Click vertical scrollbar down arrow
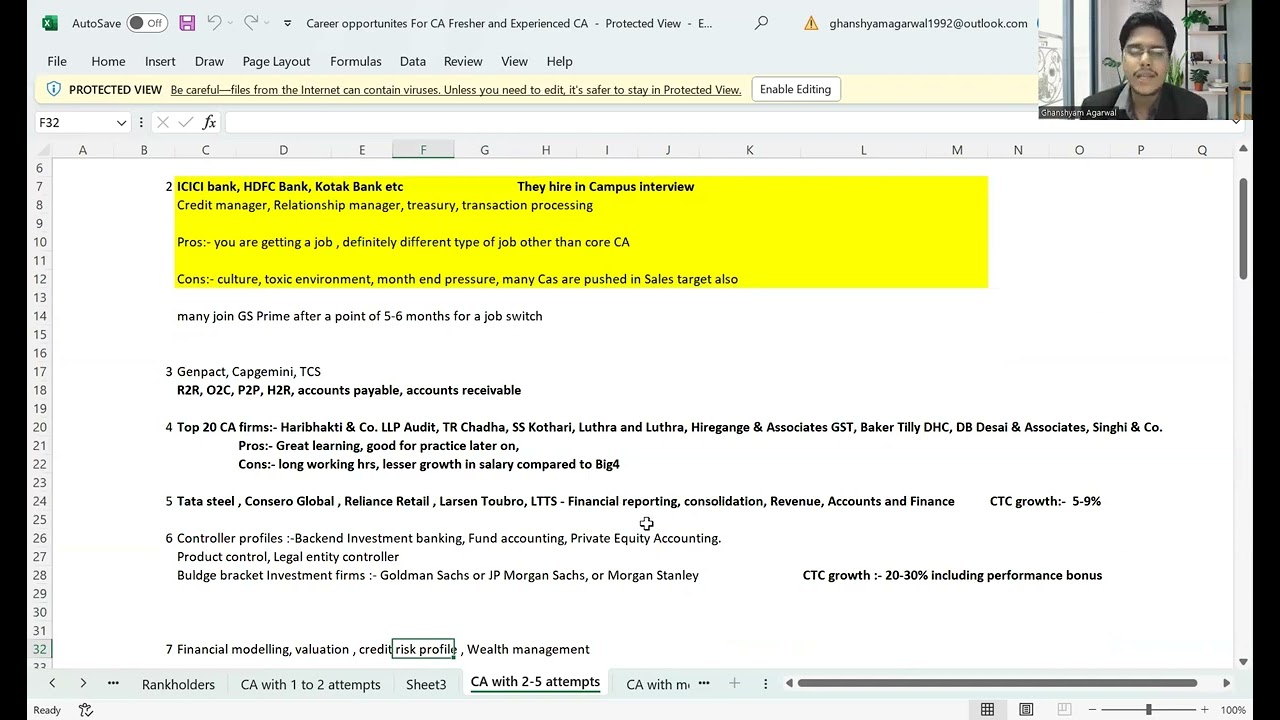The width and height of the screenshot is (1280, 720). [x=1243, y=662]
